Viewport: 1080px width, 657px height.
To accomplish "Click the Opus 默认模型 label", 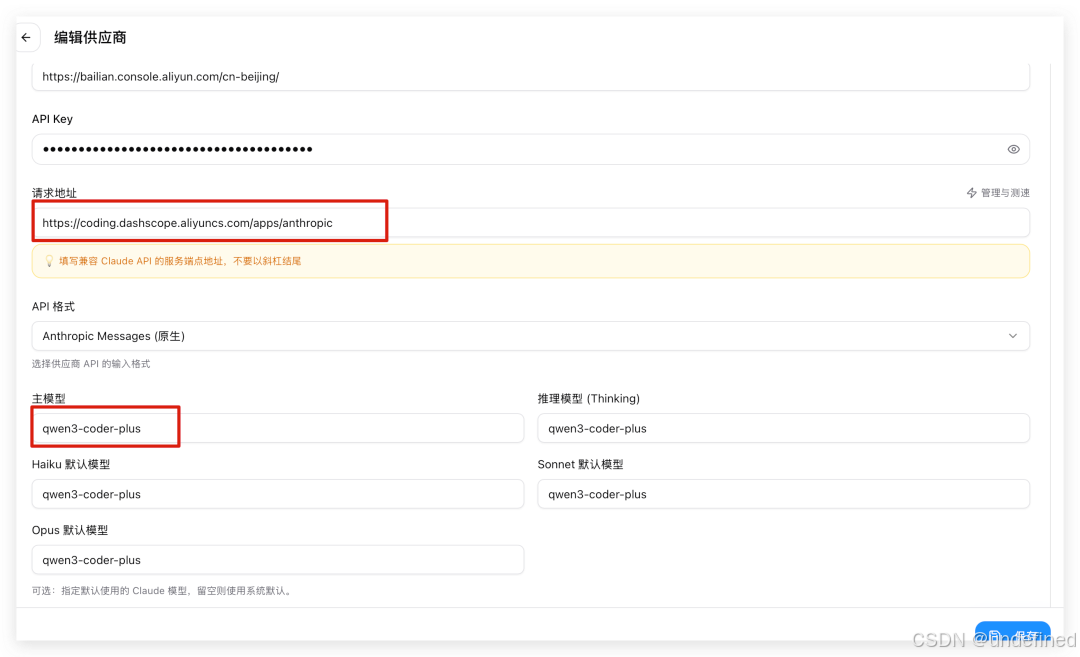I will point(70,530).
